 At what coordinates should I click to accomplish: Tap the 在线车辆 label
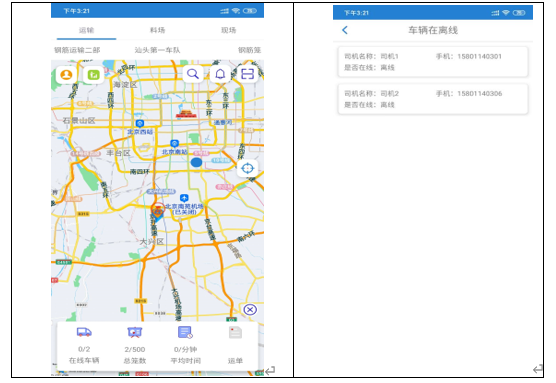coord(84,361)
